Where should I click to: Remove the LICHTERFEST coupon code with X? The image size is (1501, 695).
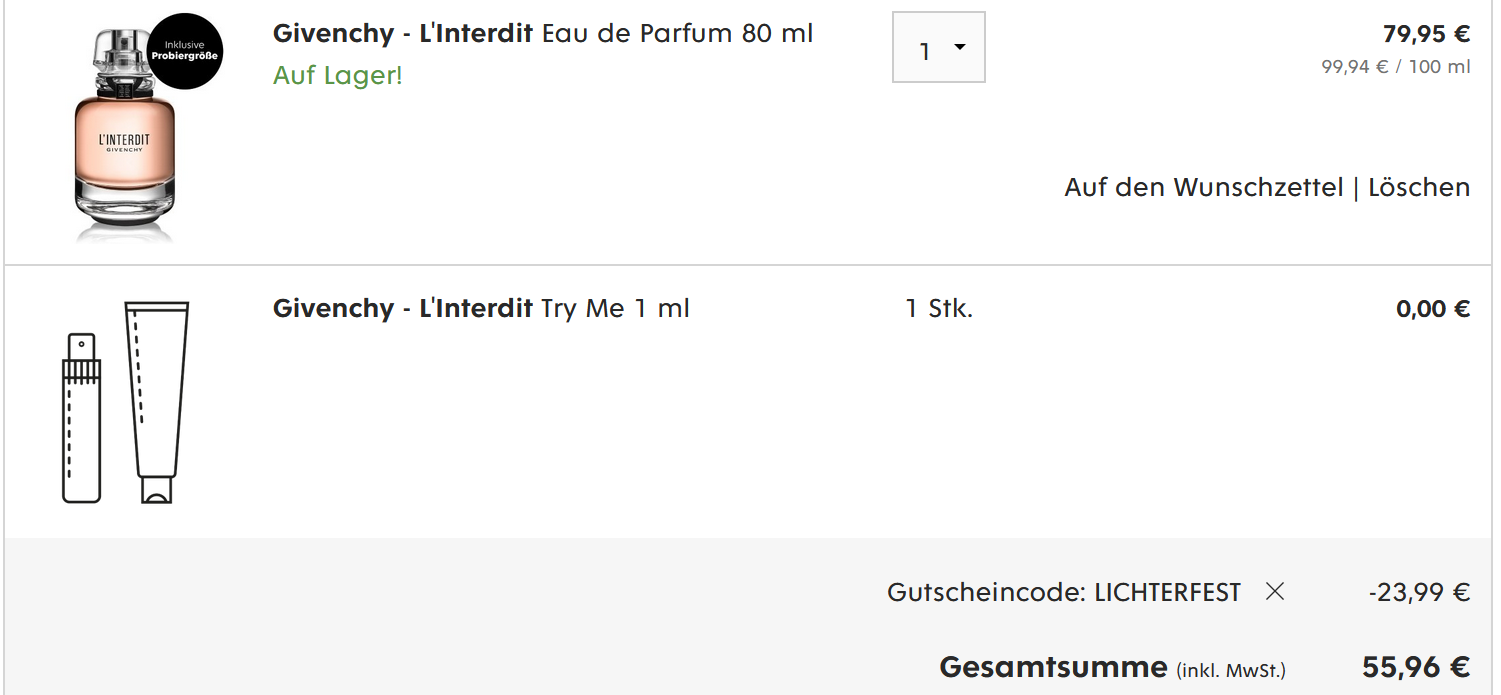pos(1274,592)
